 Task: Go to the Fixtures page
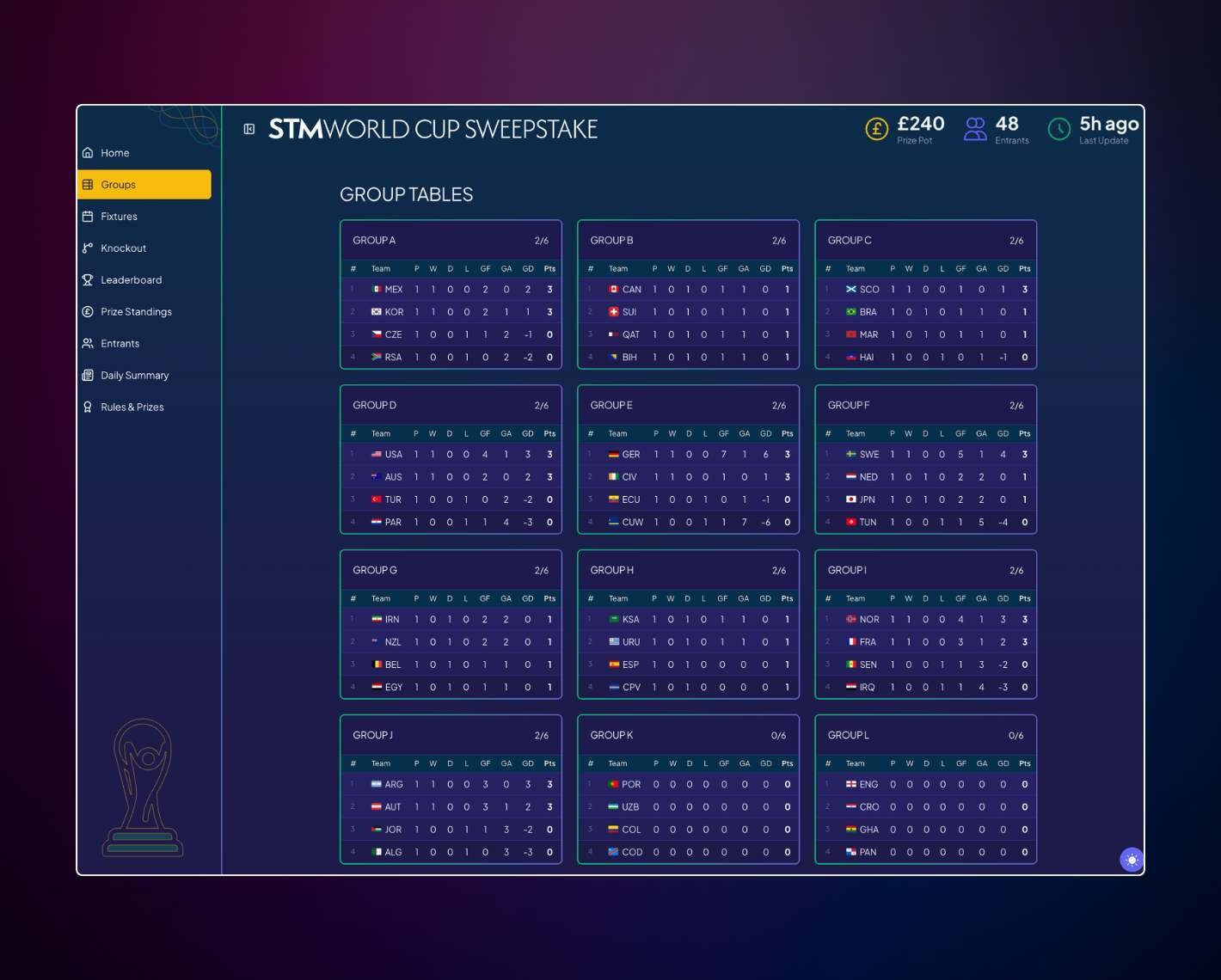pyautogui.click(x=144, y=217)
